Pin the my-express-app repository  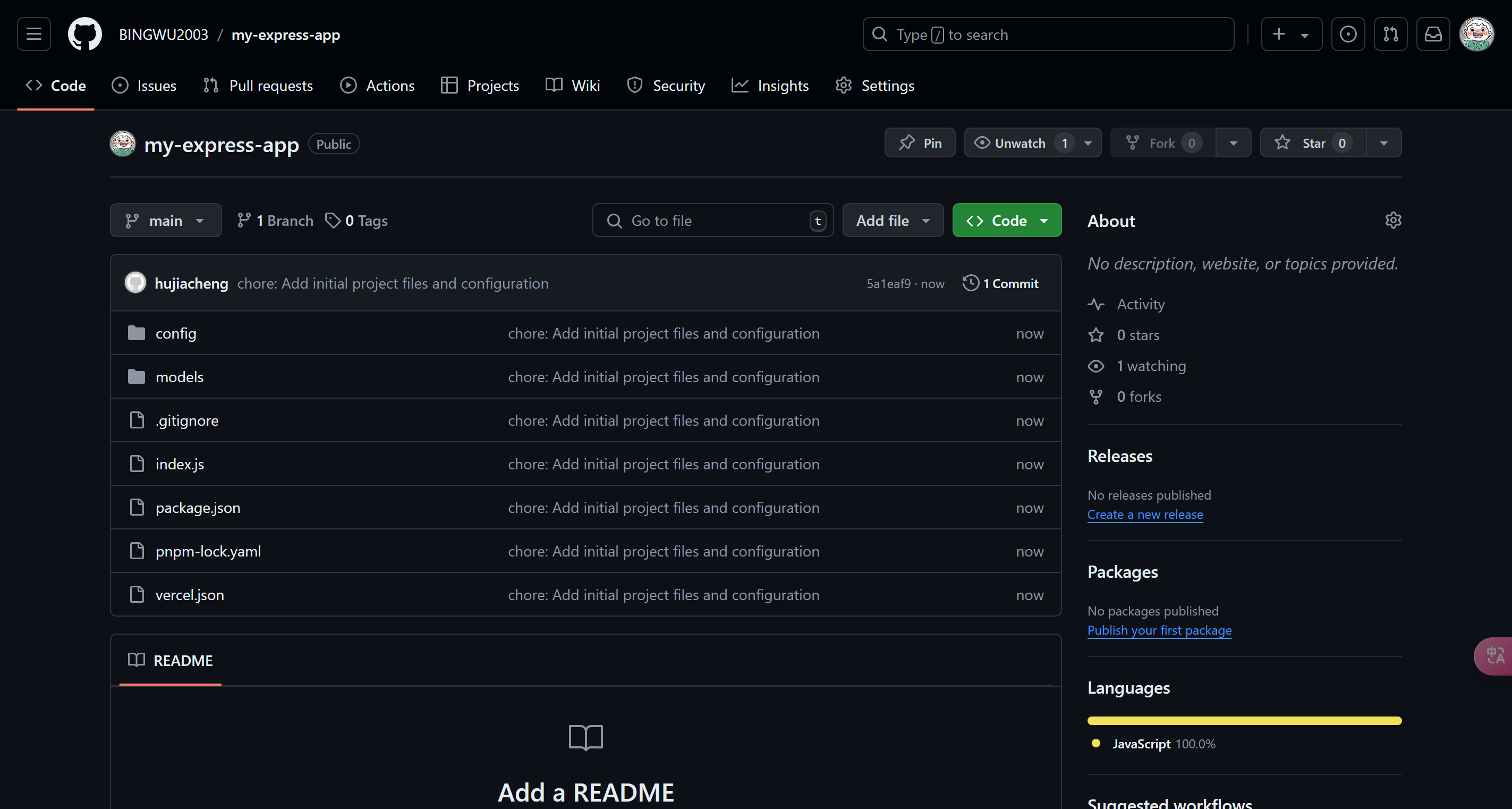(919, 142)
